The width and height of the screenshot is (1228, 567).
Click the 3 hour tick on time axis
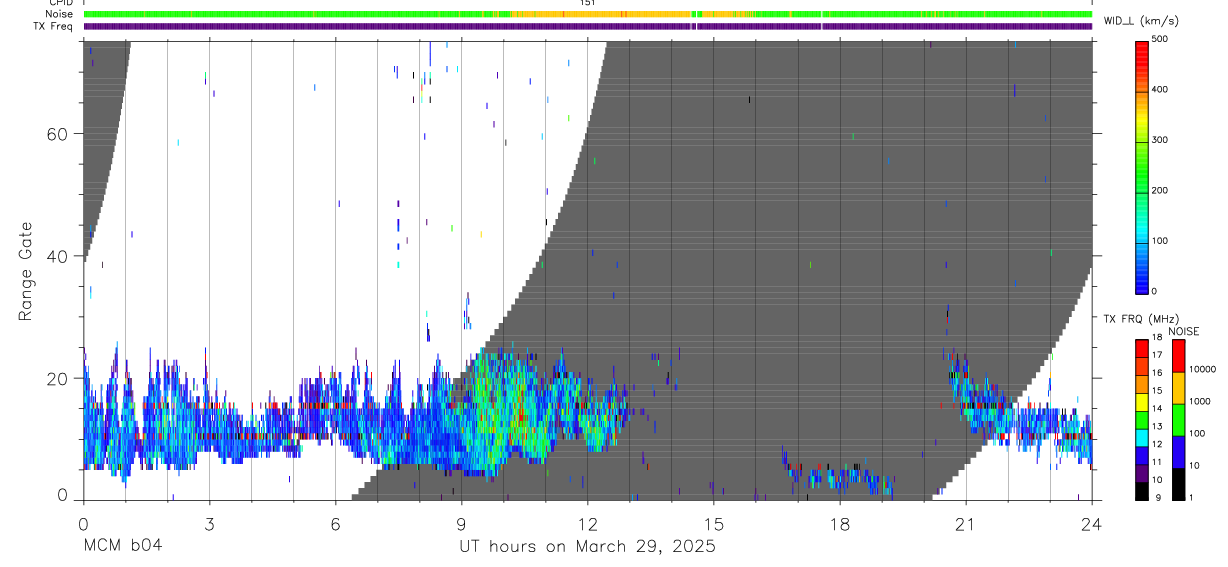[209, 523]
